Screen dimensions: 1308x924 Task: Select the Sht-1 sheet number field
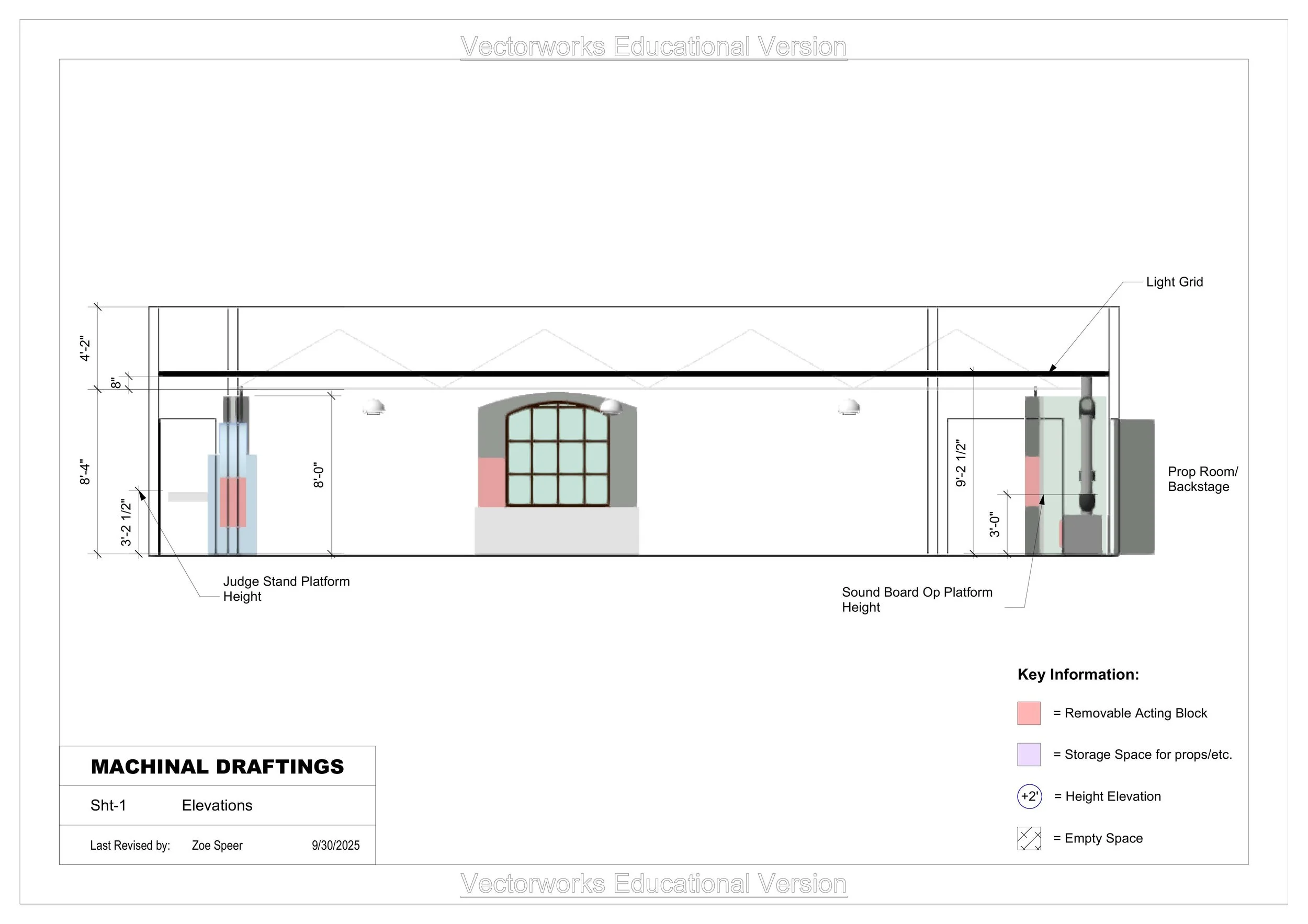pos(108,805)
